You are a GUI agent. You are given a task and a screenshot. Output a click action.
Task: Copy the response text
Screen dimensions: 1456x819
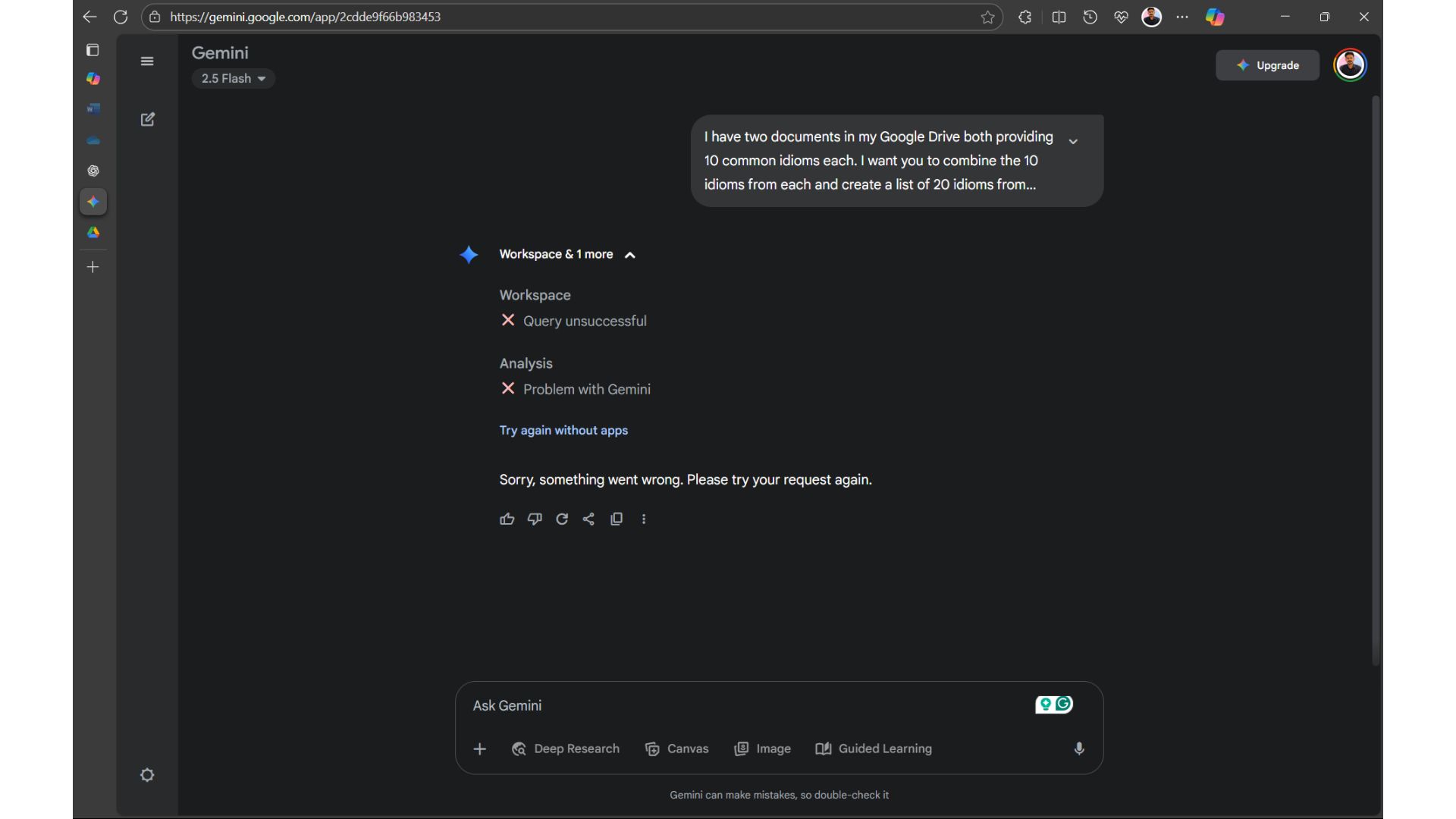tap(617, 519)
